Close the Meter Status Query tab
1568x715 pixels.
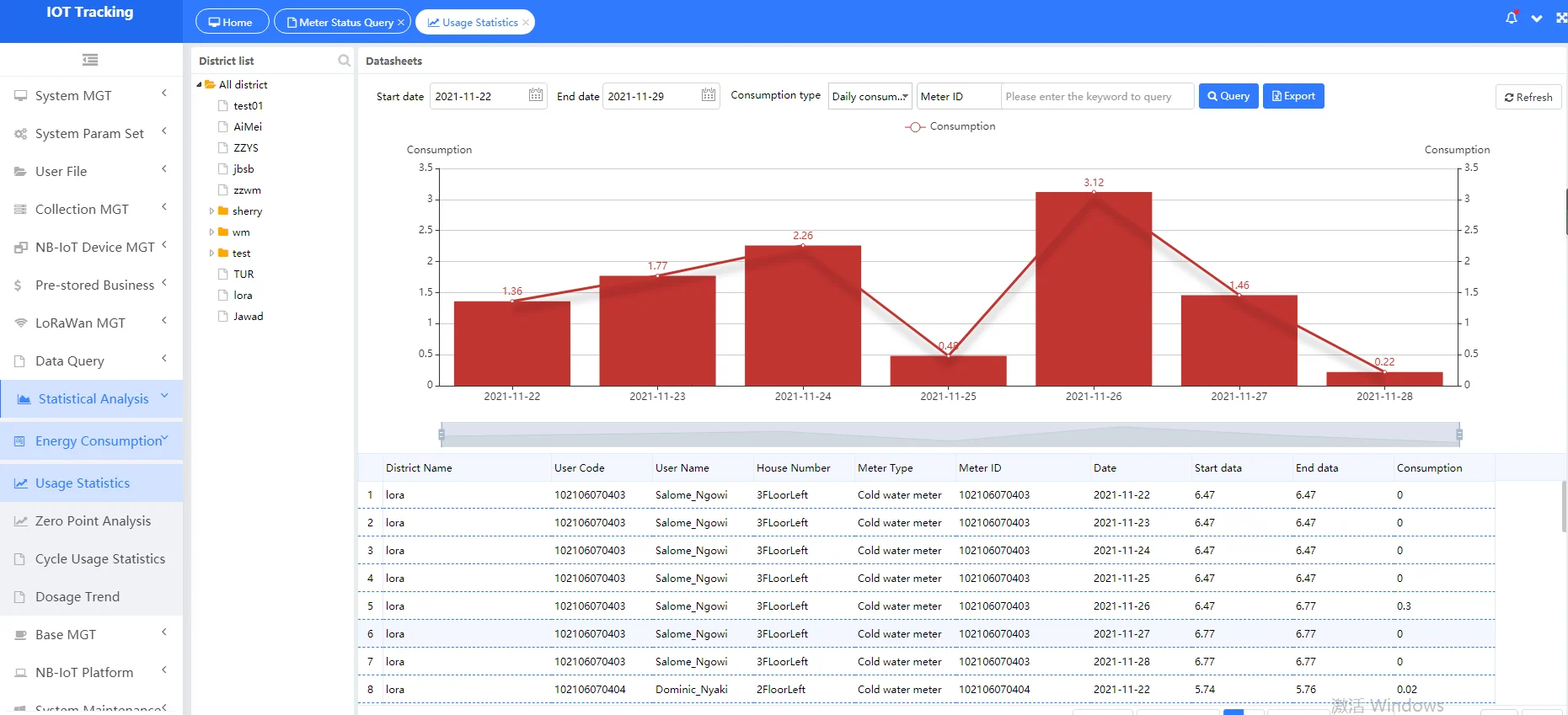tap(401, 23)
